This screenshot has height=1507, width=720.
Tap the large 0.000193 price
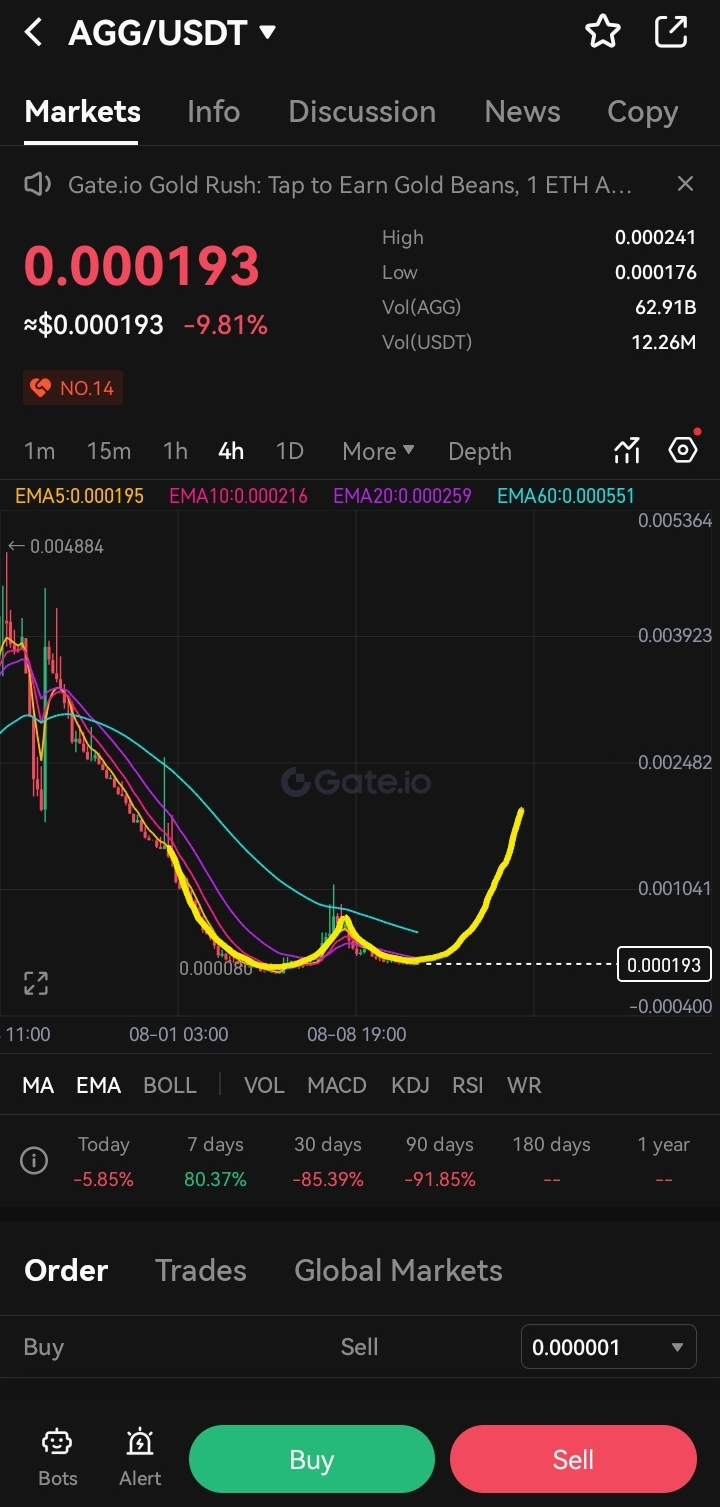(141, 266)
